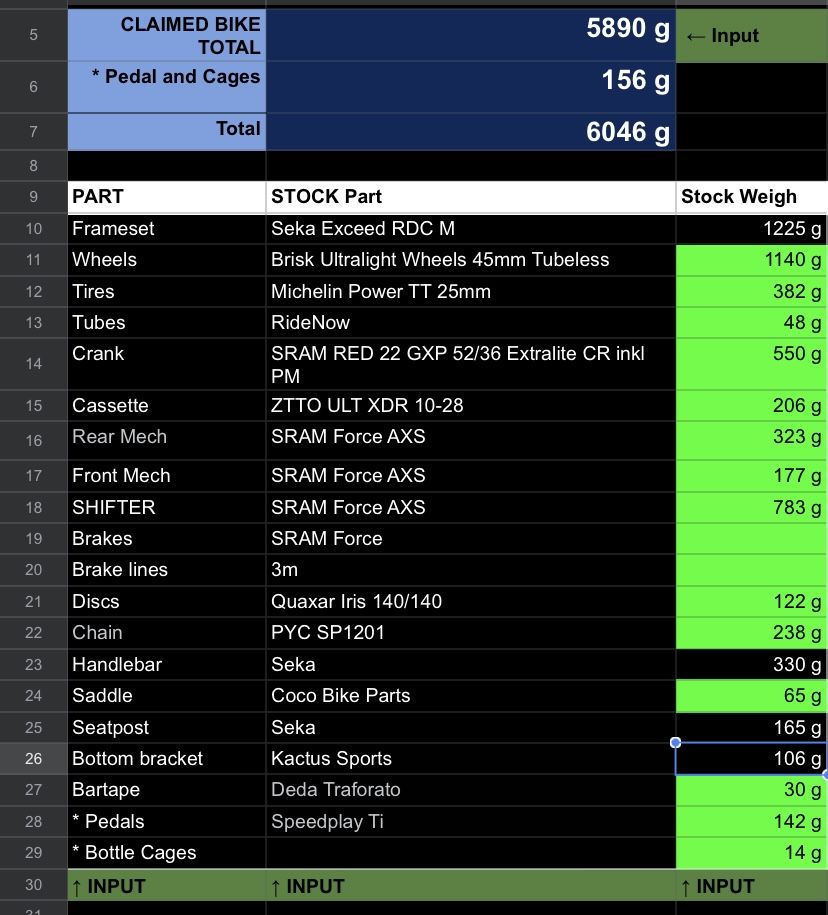The width and height of the screenshot is (828, 915).
Task: Click the '← Input' label cell
Action: coord(751,36)
